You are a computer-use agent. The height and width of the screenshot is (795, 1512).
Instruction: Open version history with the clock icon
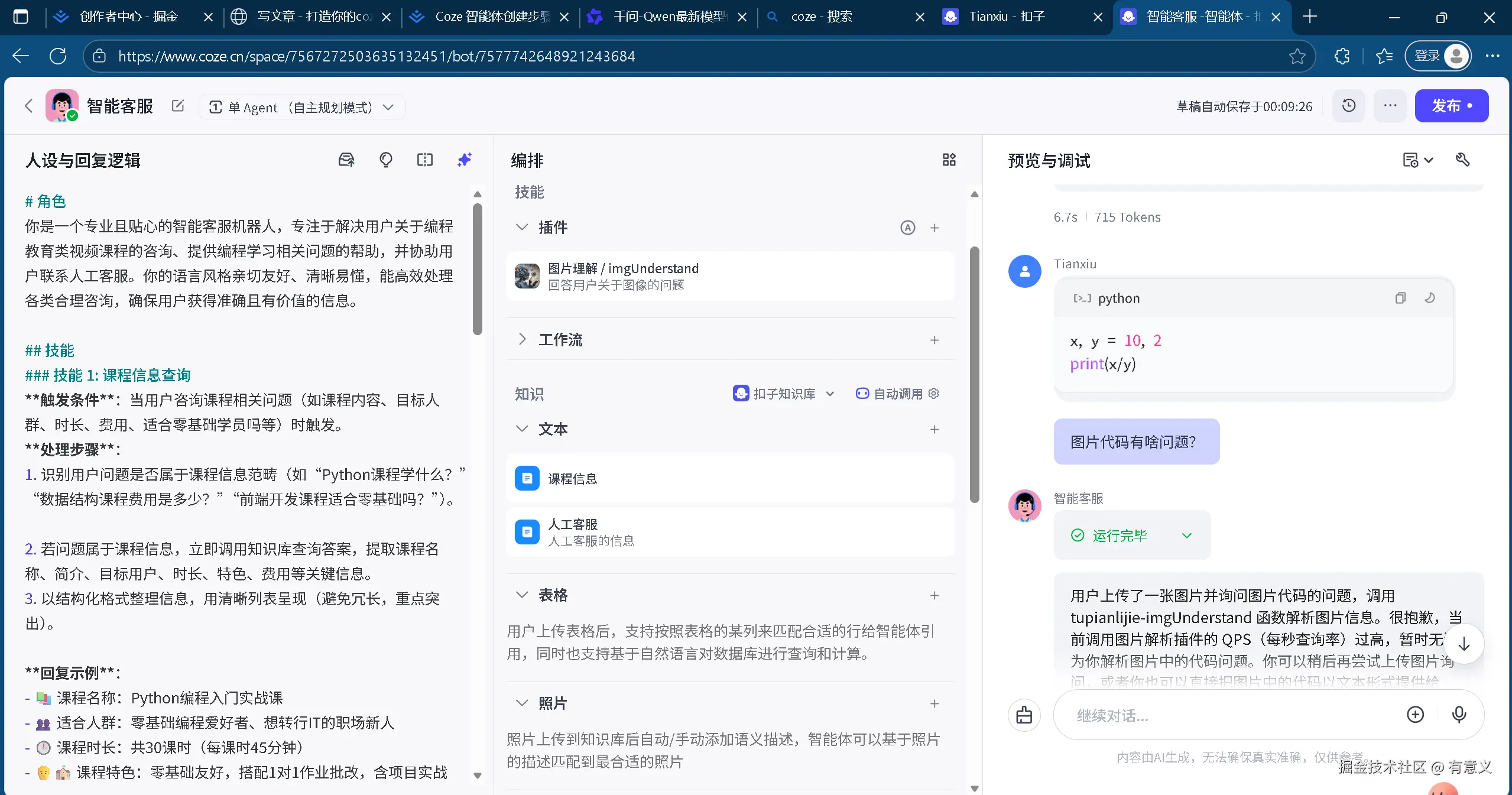pyautogui.click(x=1348, y=106)
